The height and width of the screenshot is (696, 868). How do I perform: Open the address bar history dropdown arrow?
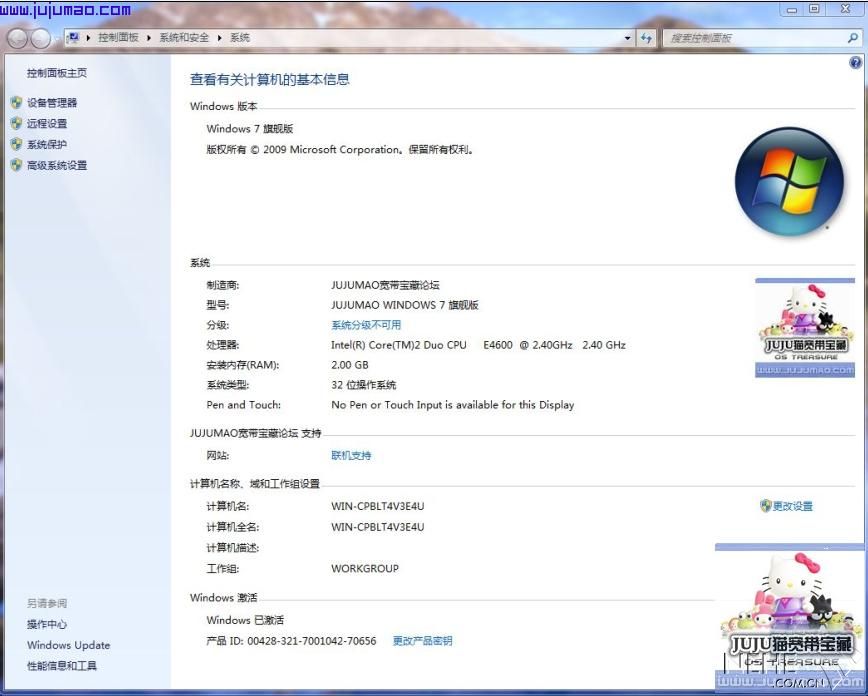628,38
